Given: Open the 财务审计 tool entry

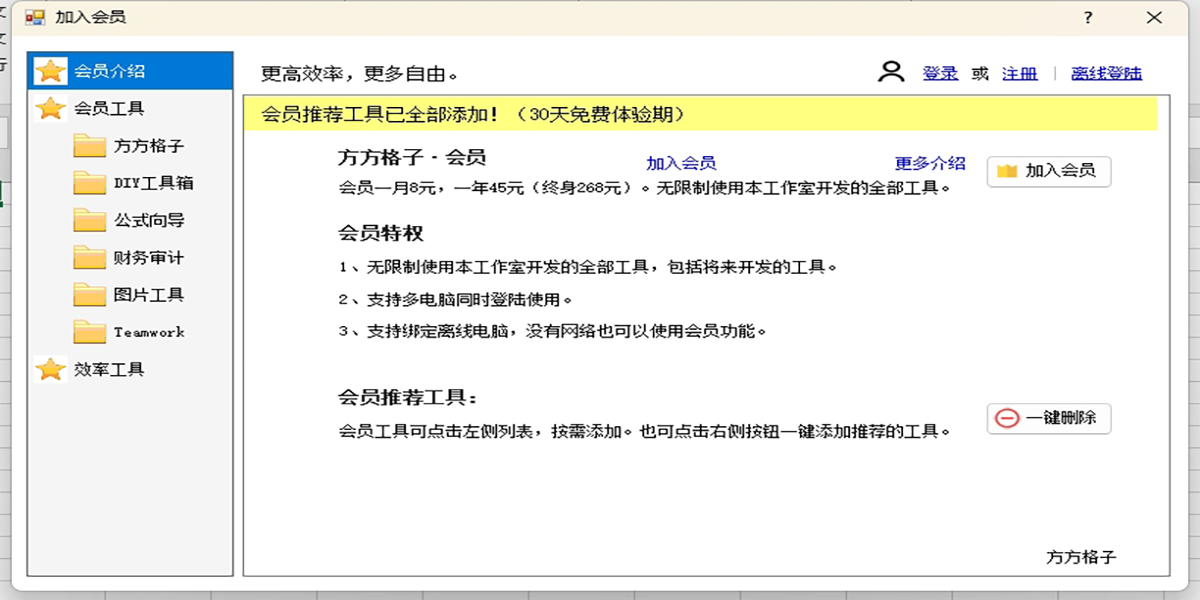Looking at the screenshot, I should 149,257.
